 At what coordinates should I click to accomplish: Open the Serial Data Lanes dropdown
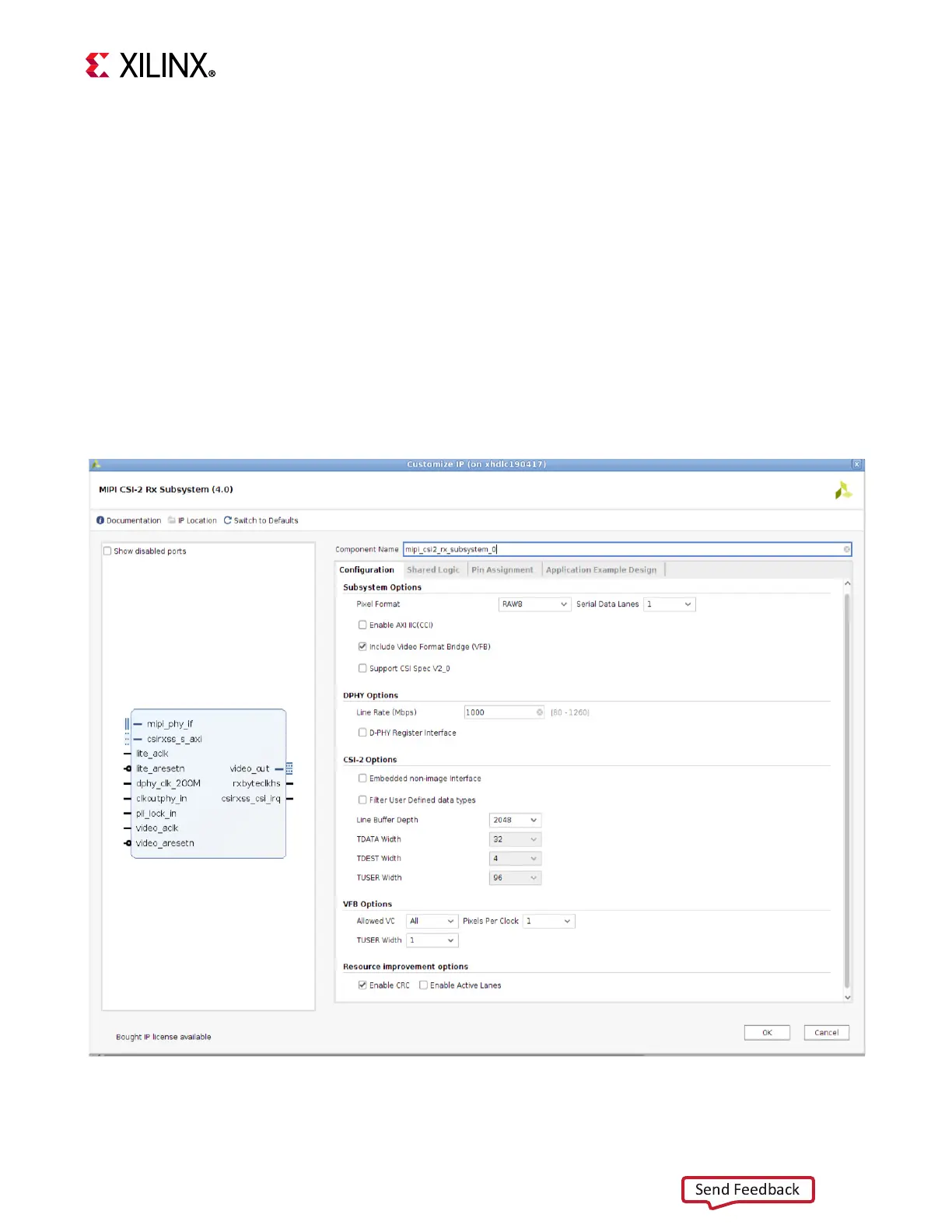669,604
